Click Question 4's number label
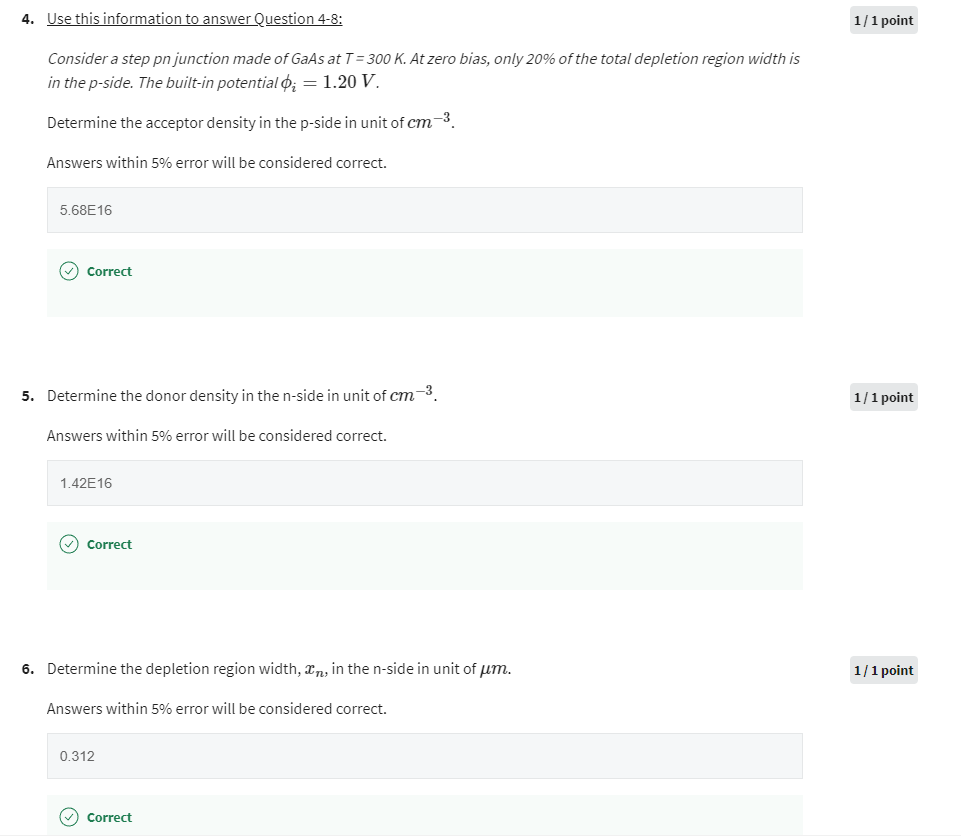The width and height of the screenshot is (961, 836). 26,18
